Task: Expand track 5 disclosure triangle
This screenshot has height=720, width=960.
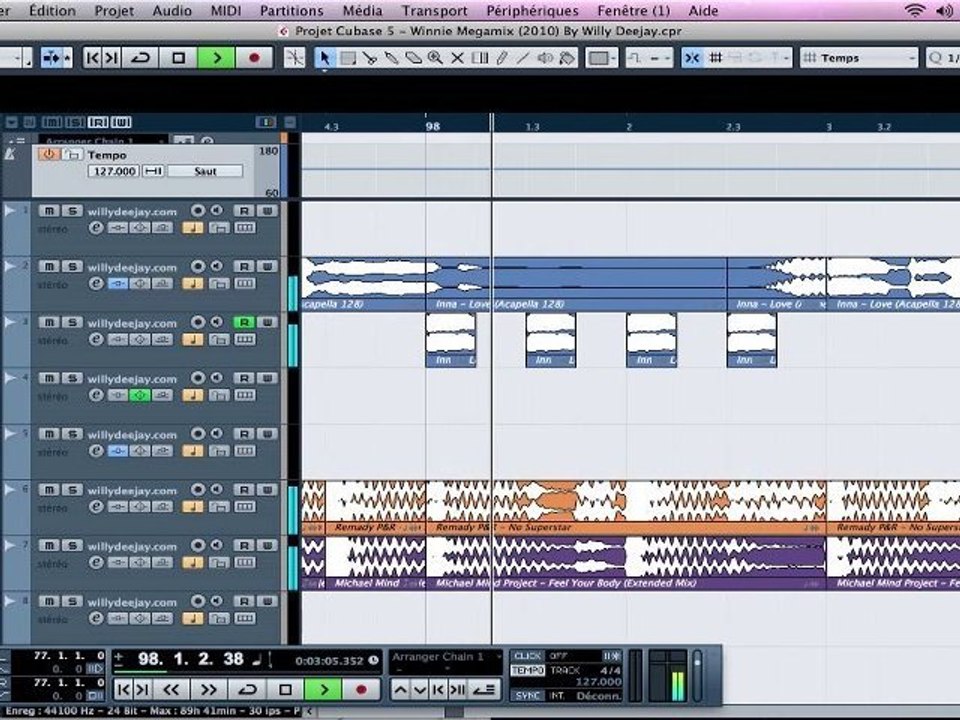Action: 10,433
